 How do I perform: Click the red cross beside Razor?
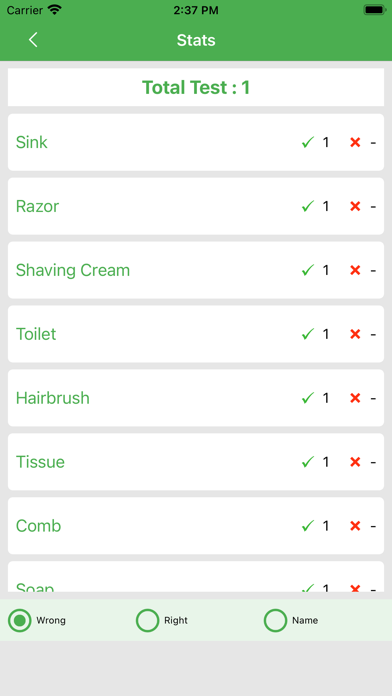pyautogui.click(x=355, y=206)
